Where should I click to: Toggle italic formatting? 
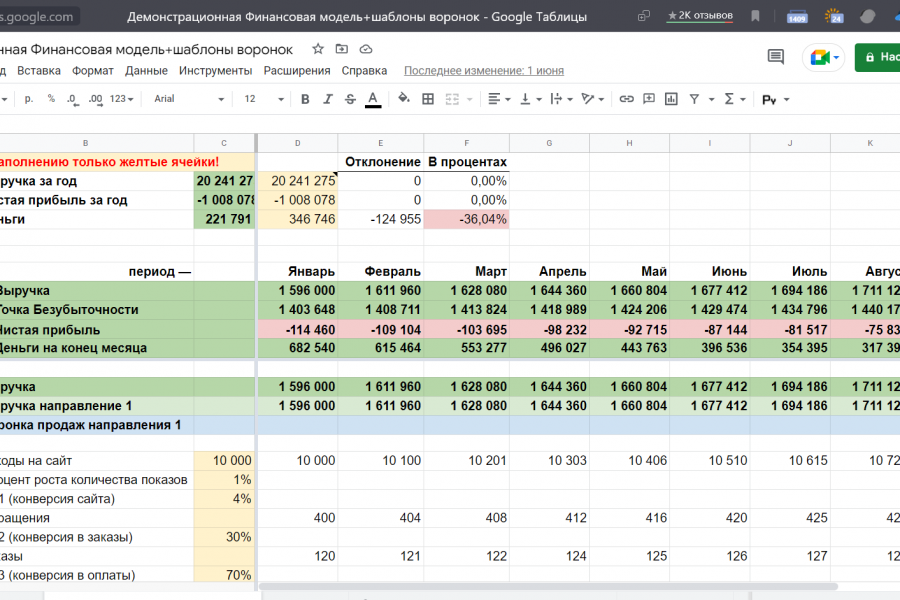tap(327, 99)
